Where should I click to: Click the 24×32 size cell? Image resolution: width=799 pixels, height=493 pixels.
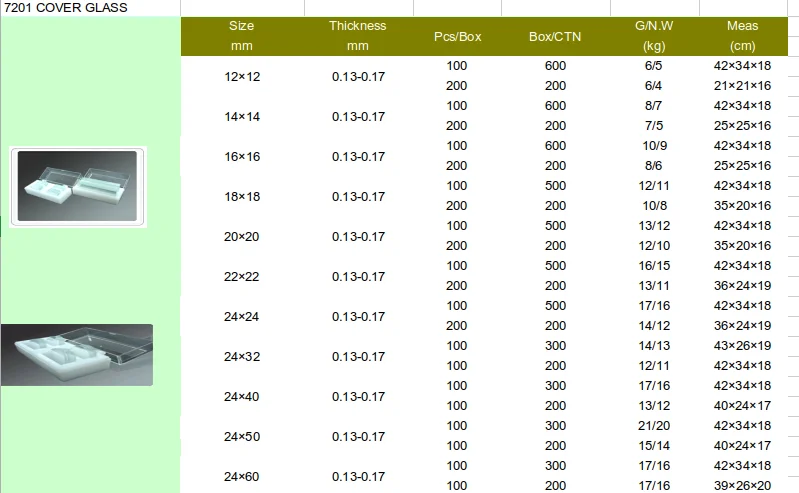click(x=241, y=357)
